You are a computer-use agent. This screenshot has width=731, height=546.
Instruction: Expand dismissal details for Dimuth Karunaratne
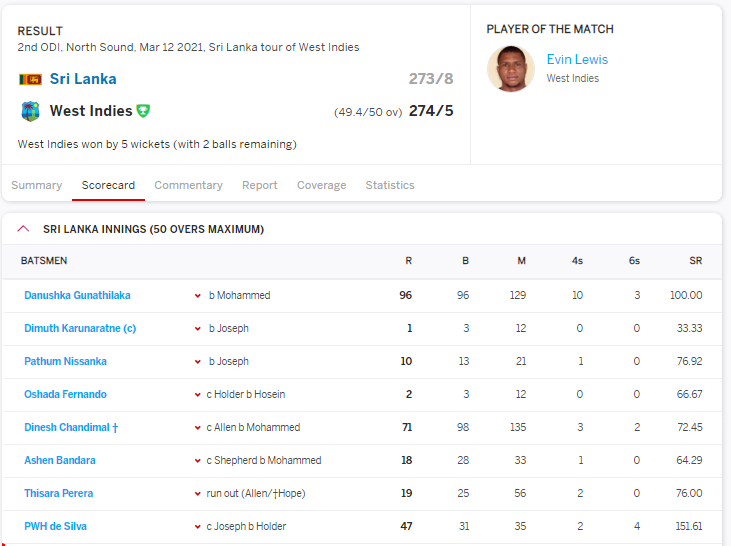click(x=198, y=329)
